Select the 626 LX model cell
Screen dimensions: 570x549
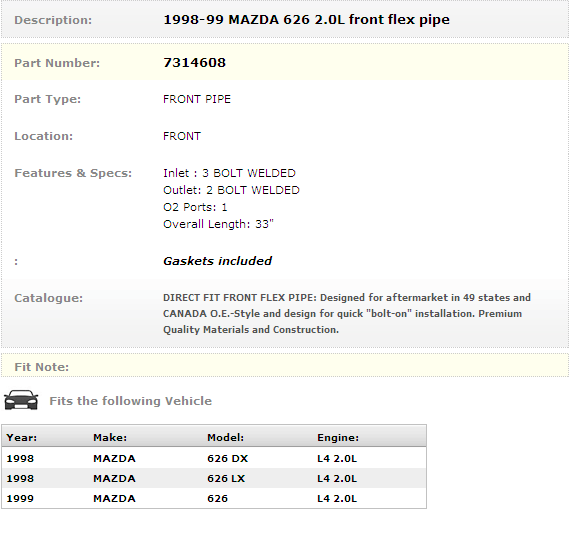pyautogui.click(x=226, y=478)
